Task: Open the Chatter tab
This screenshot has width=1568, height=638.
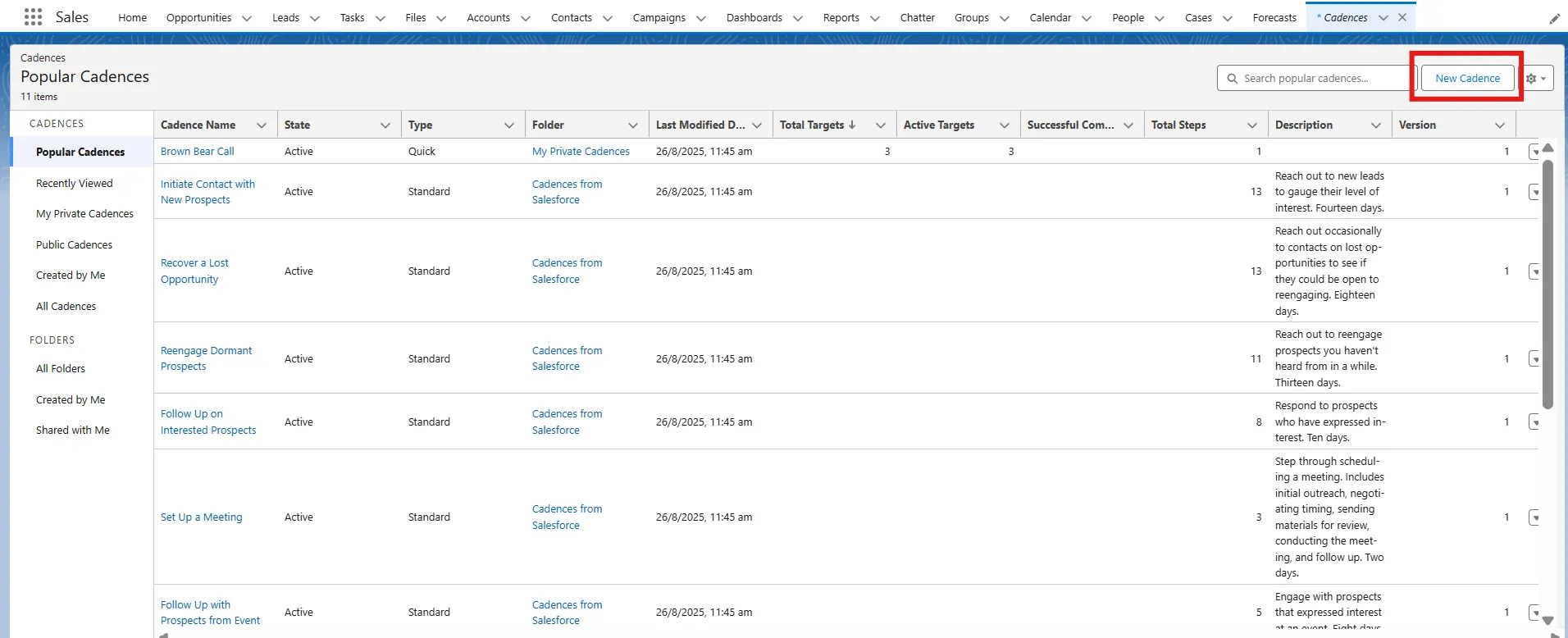Action: coord(917,18)
